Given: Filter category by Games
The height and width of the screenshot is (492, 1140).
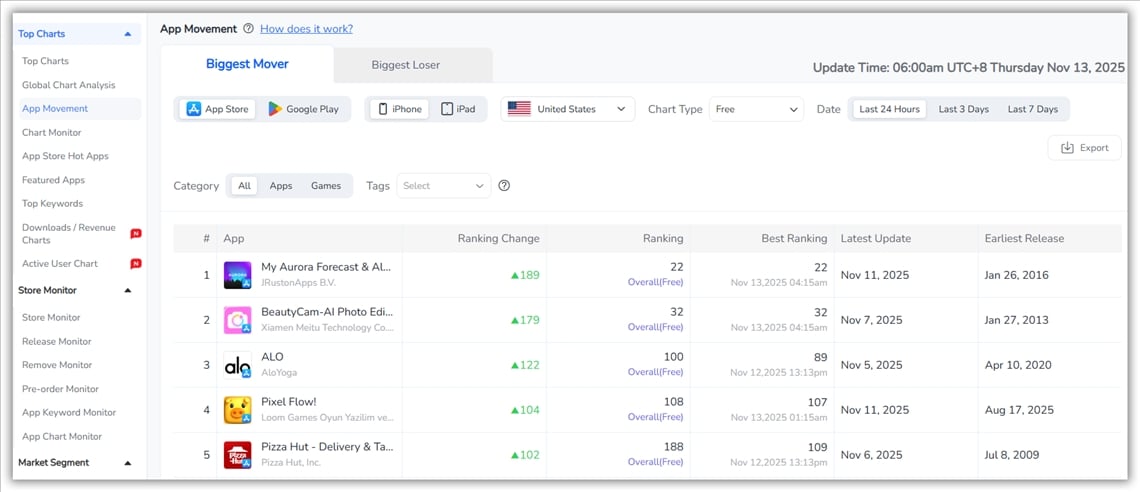Looking at the screenshot, I should click(x=326, y=186).
